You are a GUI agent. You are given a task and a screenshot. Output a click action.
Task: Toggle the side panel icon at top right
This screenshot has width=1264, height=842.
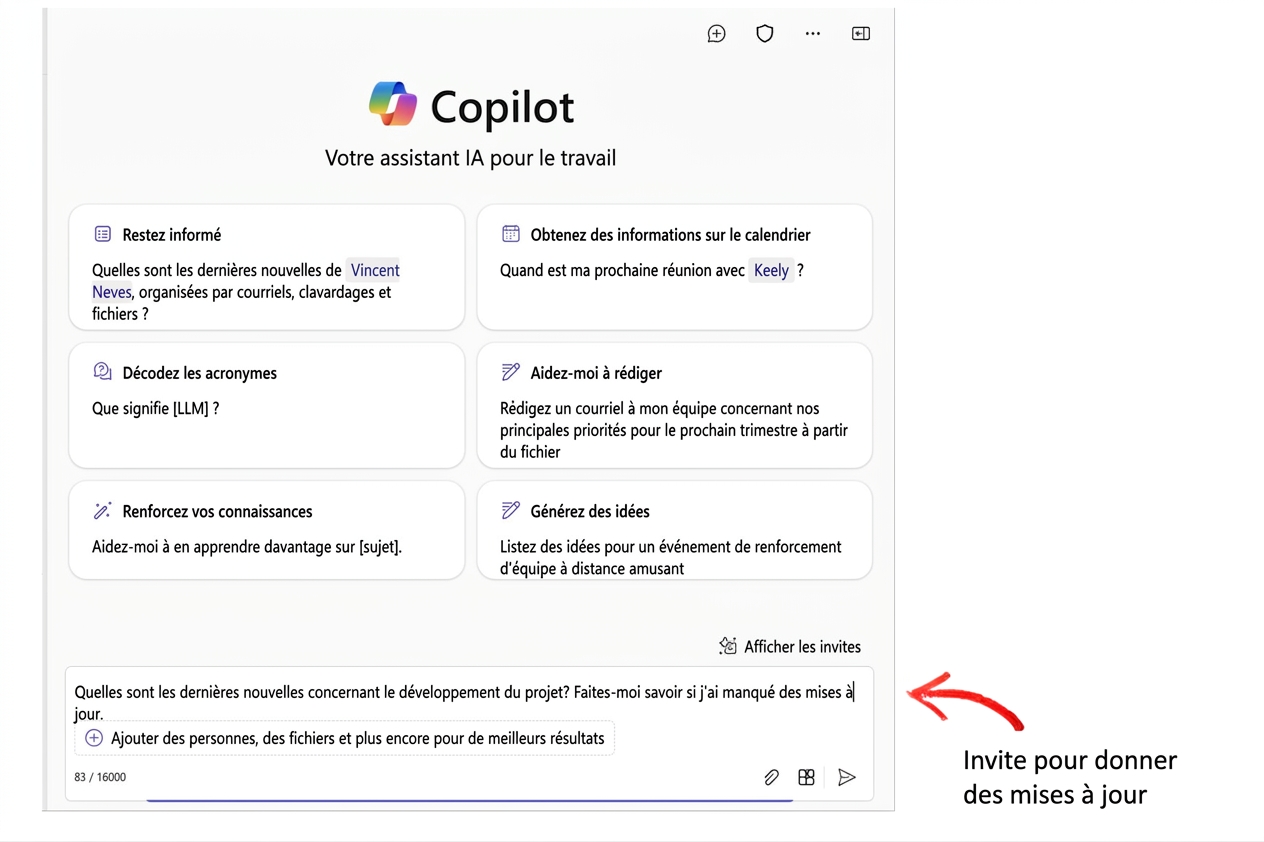861,34
